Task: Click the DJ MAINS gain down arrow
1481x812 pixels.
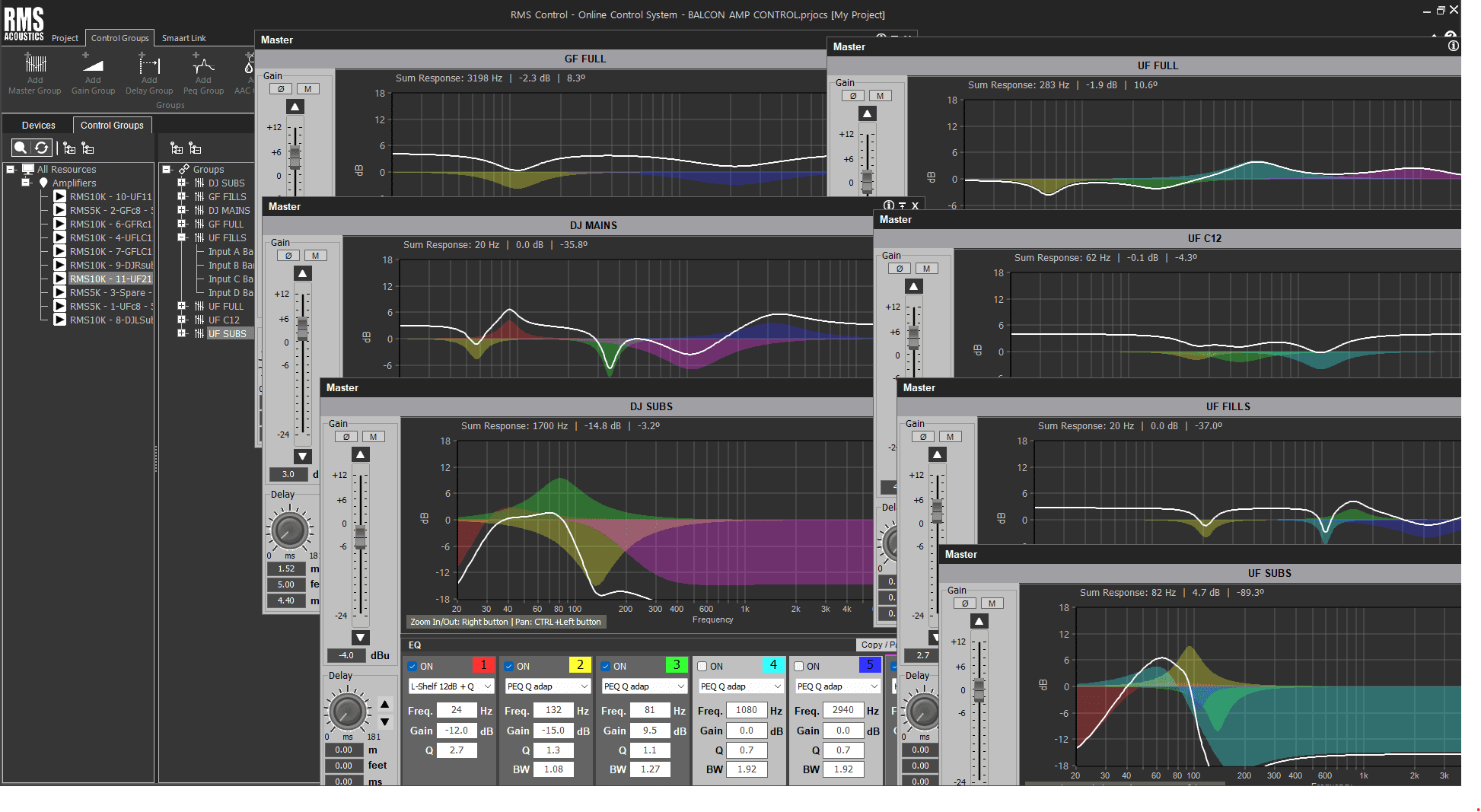Action: coord(303,456)
